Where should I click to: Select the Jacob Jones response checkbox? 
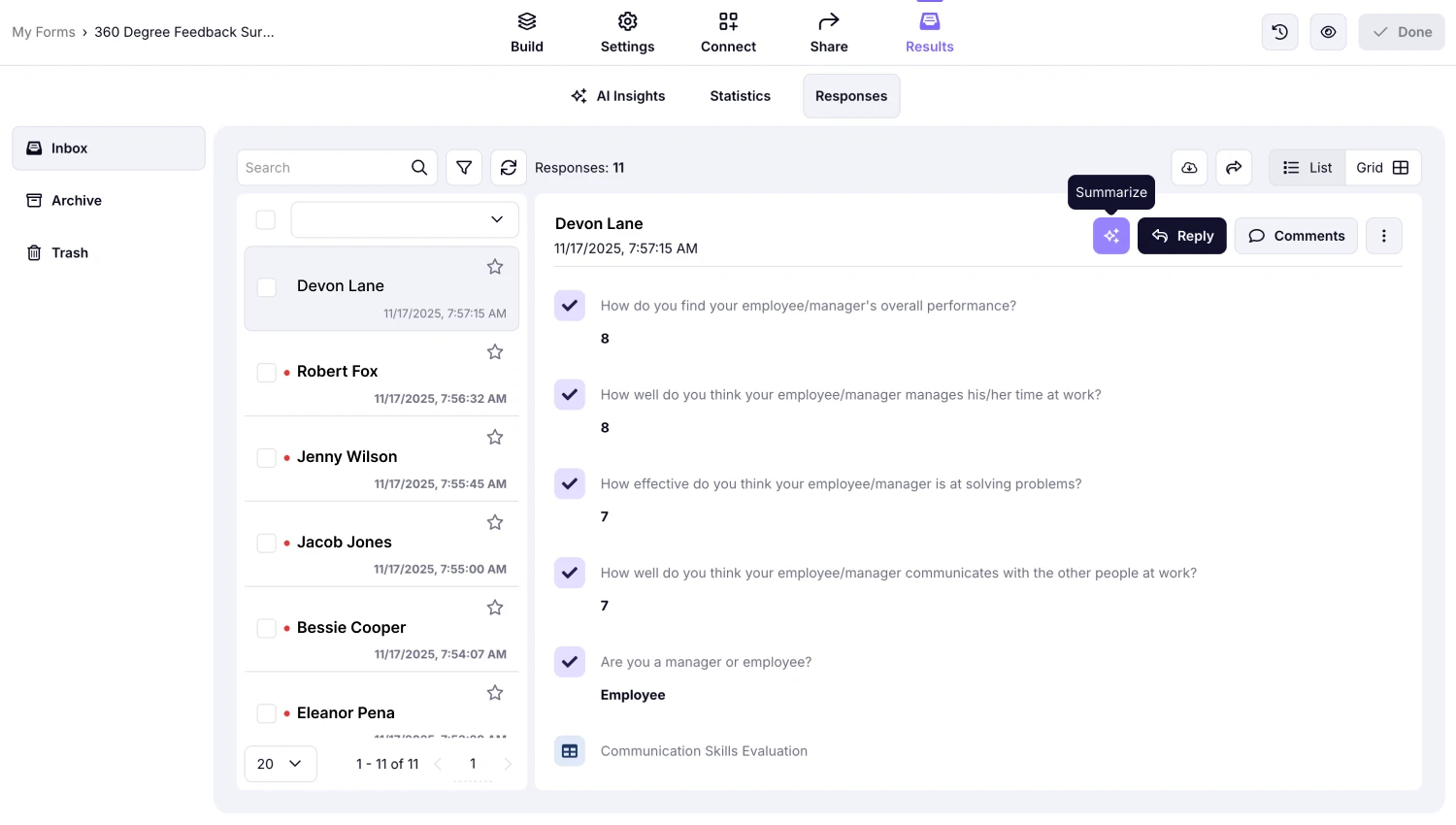[x=266, y=543]
